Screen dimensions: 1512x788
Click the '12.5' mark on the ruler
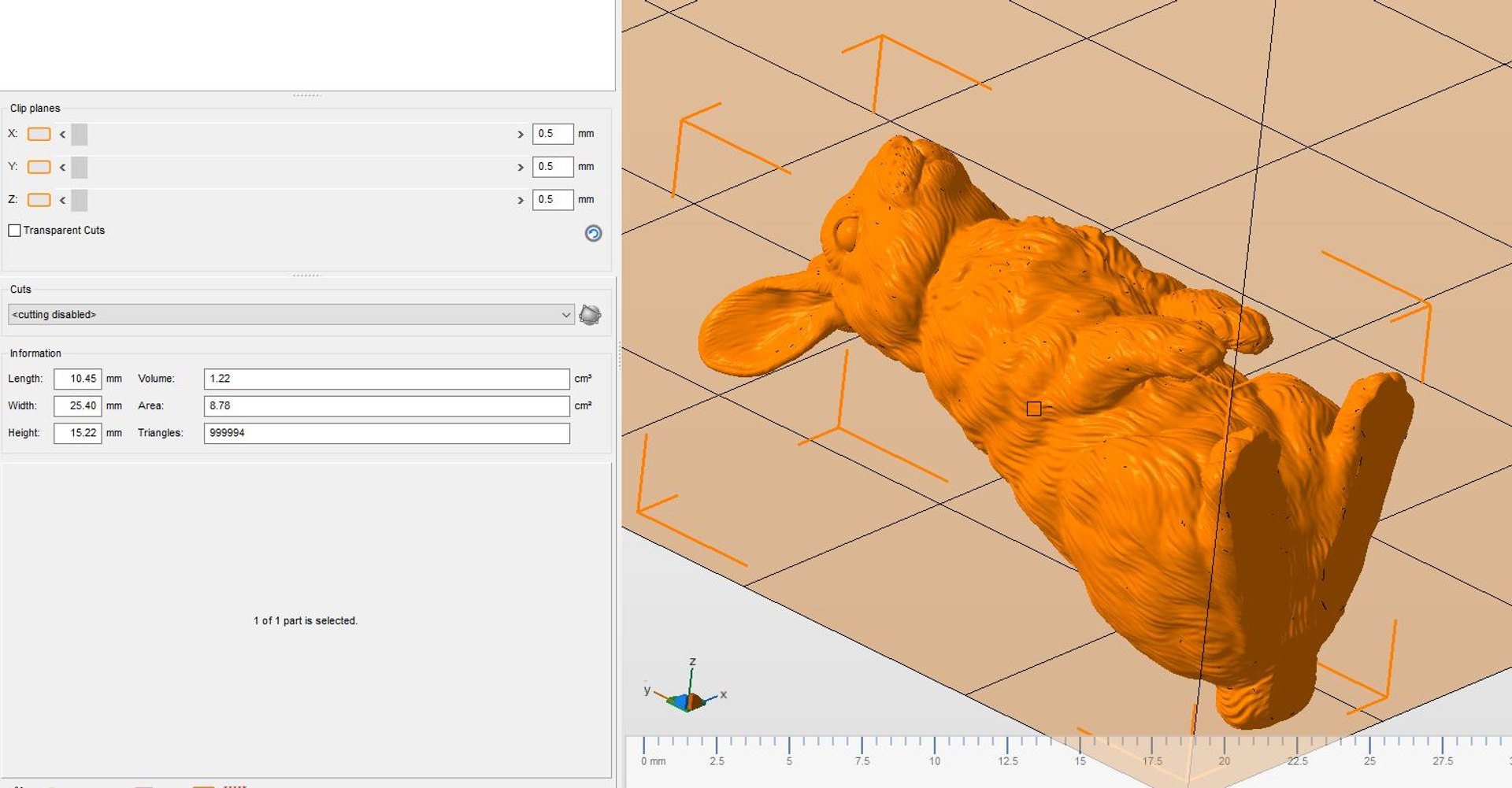[1008, 761]
